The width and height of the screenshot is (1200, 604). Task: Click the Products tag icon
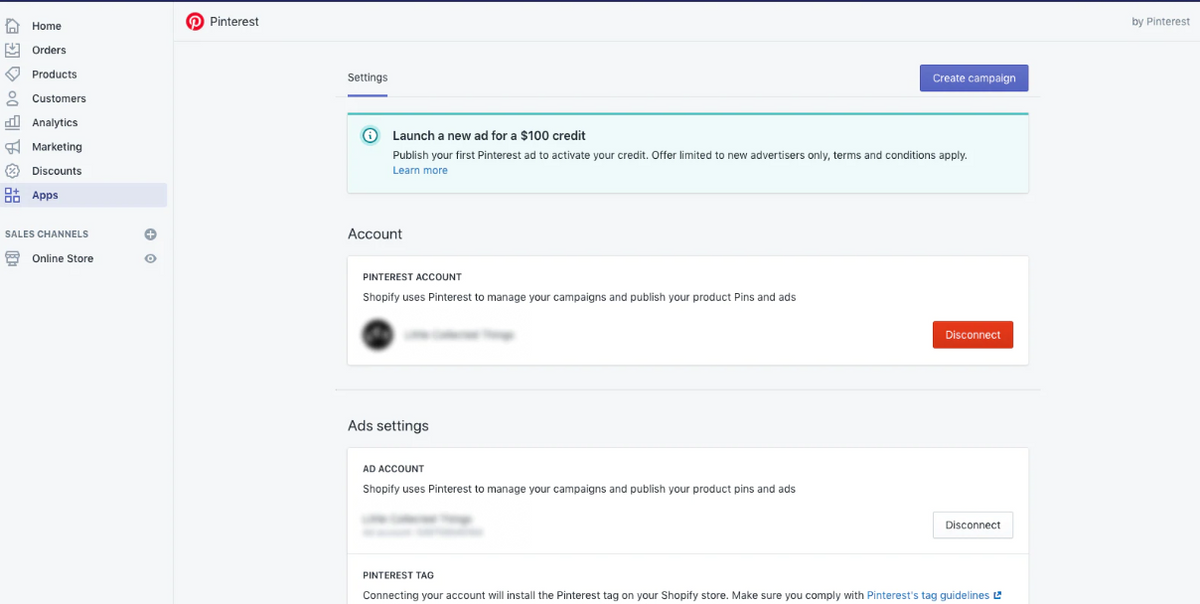point(13,74)
